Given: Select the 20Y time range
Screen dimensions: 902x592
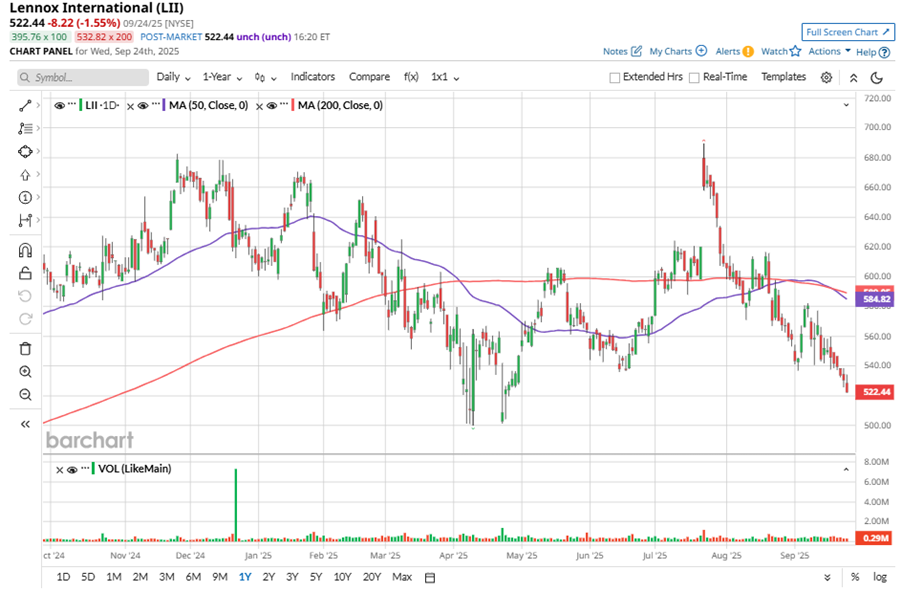Looking at the screenshot, I should [x=372, y=576].
